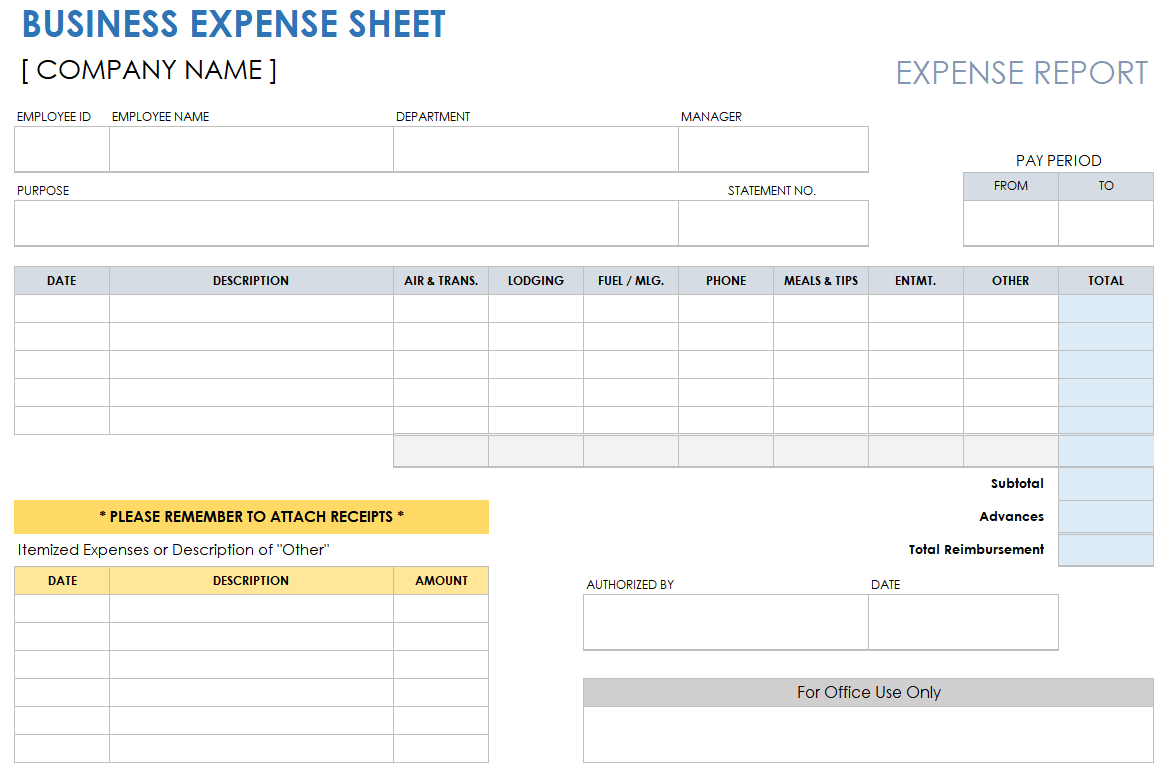Select the Total Reimbursement value cell

coord(1105,549)
